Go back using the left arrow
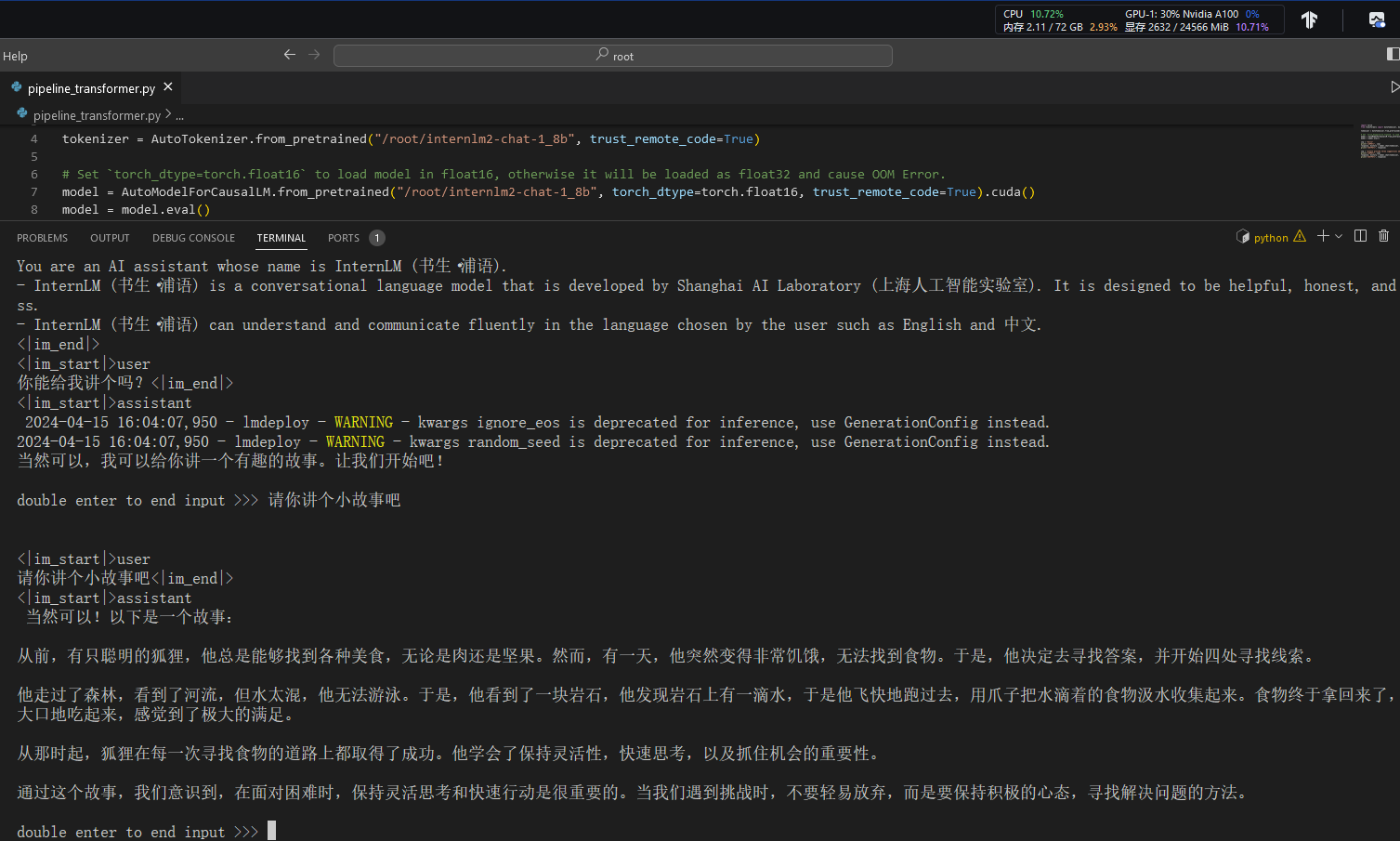The width and height of the screenshot is (1400, 841). [x=290, y=55]
